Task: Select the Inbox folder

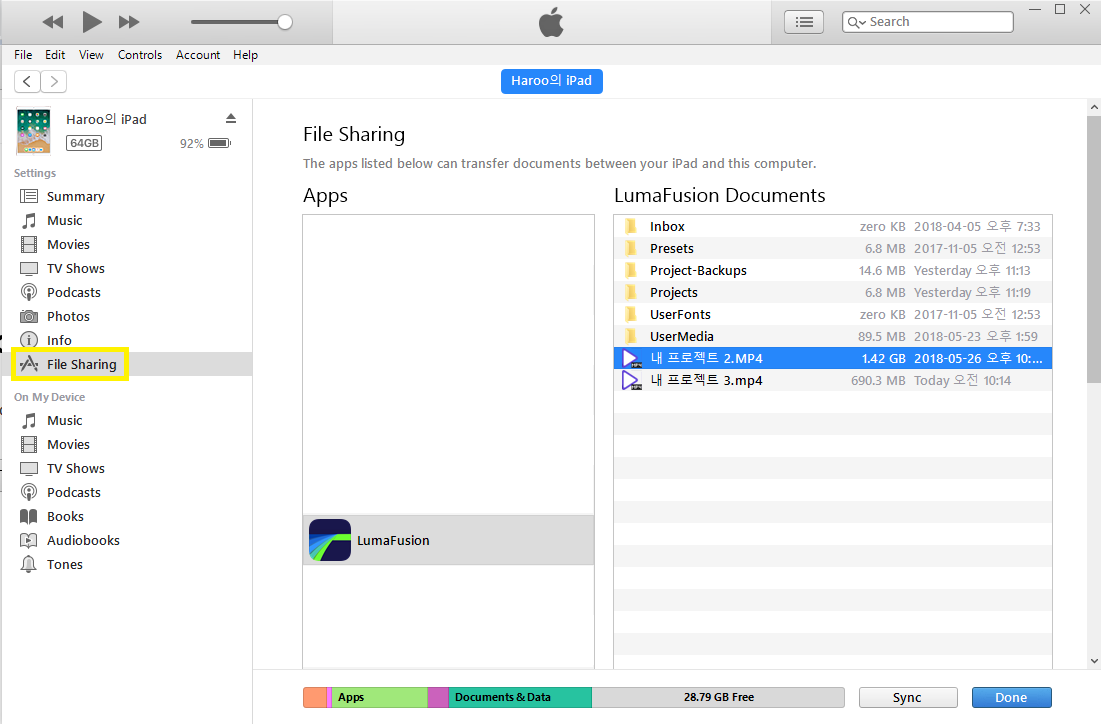Action: 833,226
